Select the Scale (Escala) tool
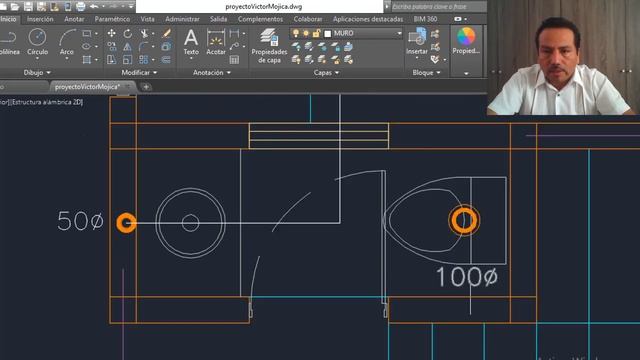The image size is (640, 360). click(x=127, y=60)
